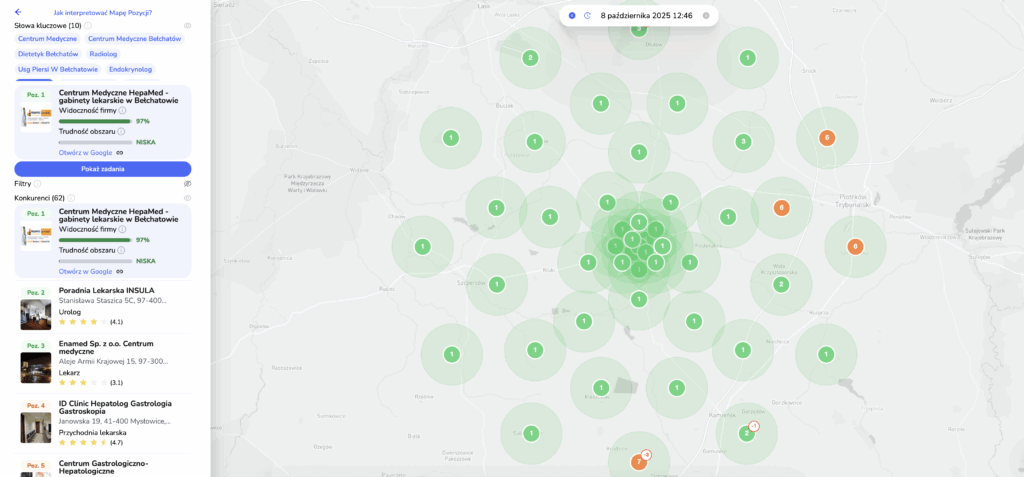Screen dimensions: 1024x477
Task: Click Urolog category label
Action: [69, 312]
